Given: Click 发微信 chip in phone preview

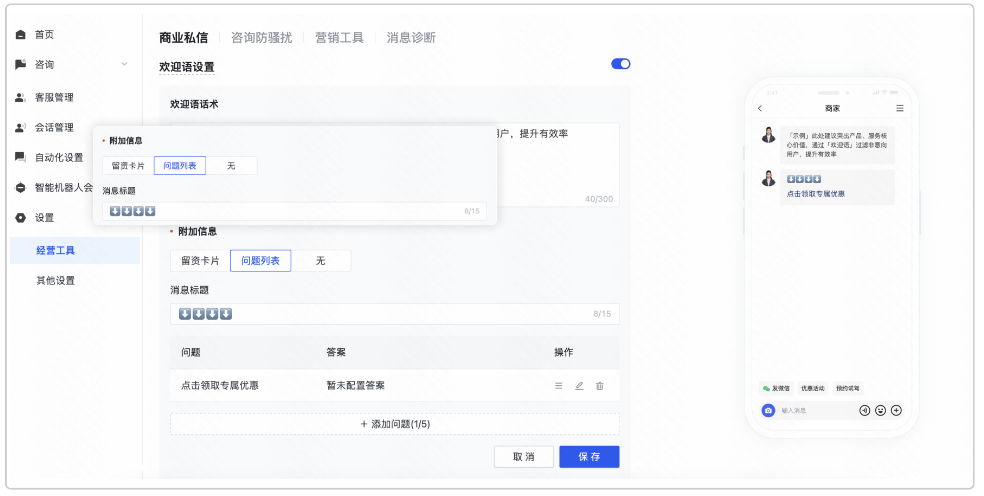Looking at the screenshot, I should coord(776,389).
